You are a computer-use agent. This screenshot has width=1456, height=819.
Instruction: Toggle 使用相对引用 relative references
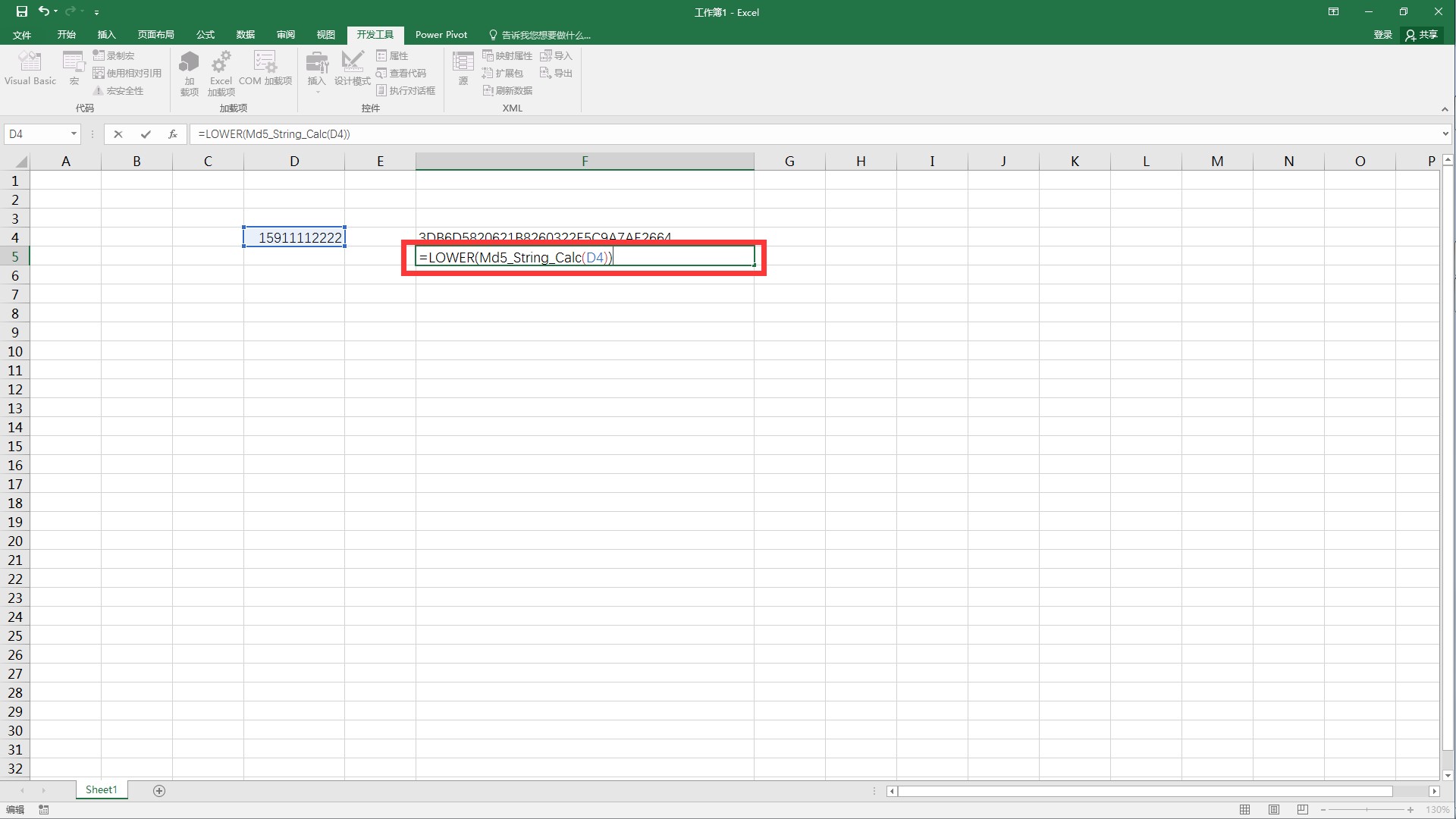(x=127, y=72)
